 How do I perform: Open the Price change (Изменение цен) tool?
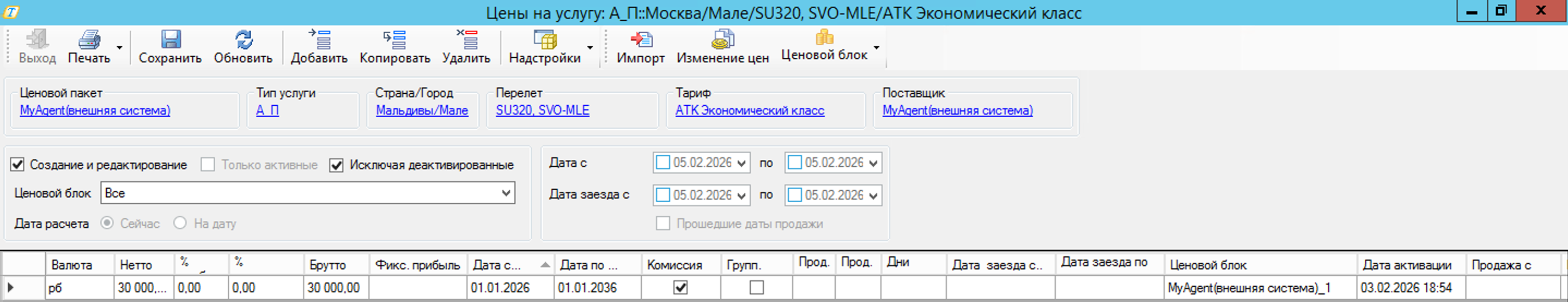(722, 40)
